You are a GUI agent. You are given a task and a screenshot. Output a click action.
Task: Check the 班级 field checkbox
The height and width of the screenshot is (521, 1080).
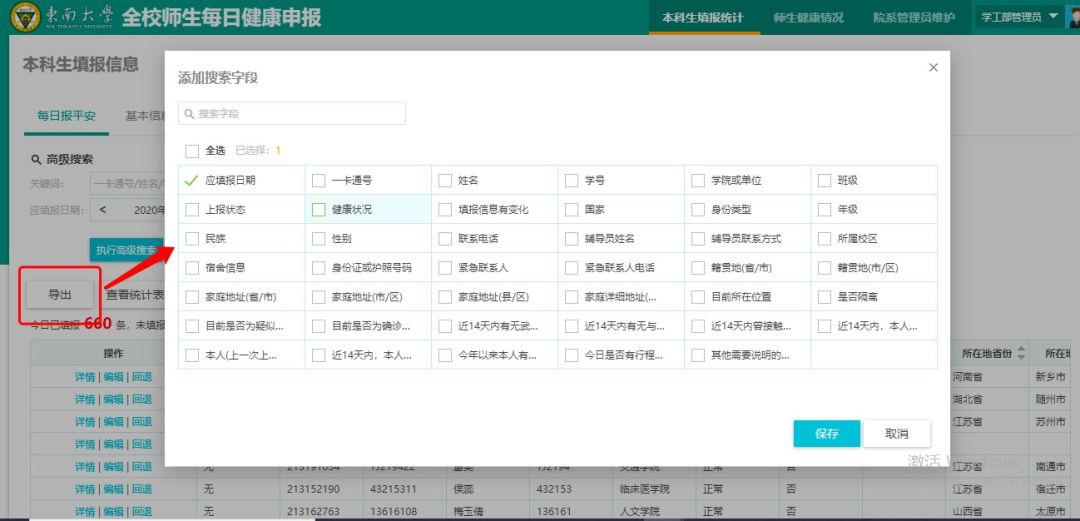click(824, 181)
